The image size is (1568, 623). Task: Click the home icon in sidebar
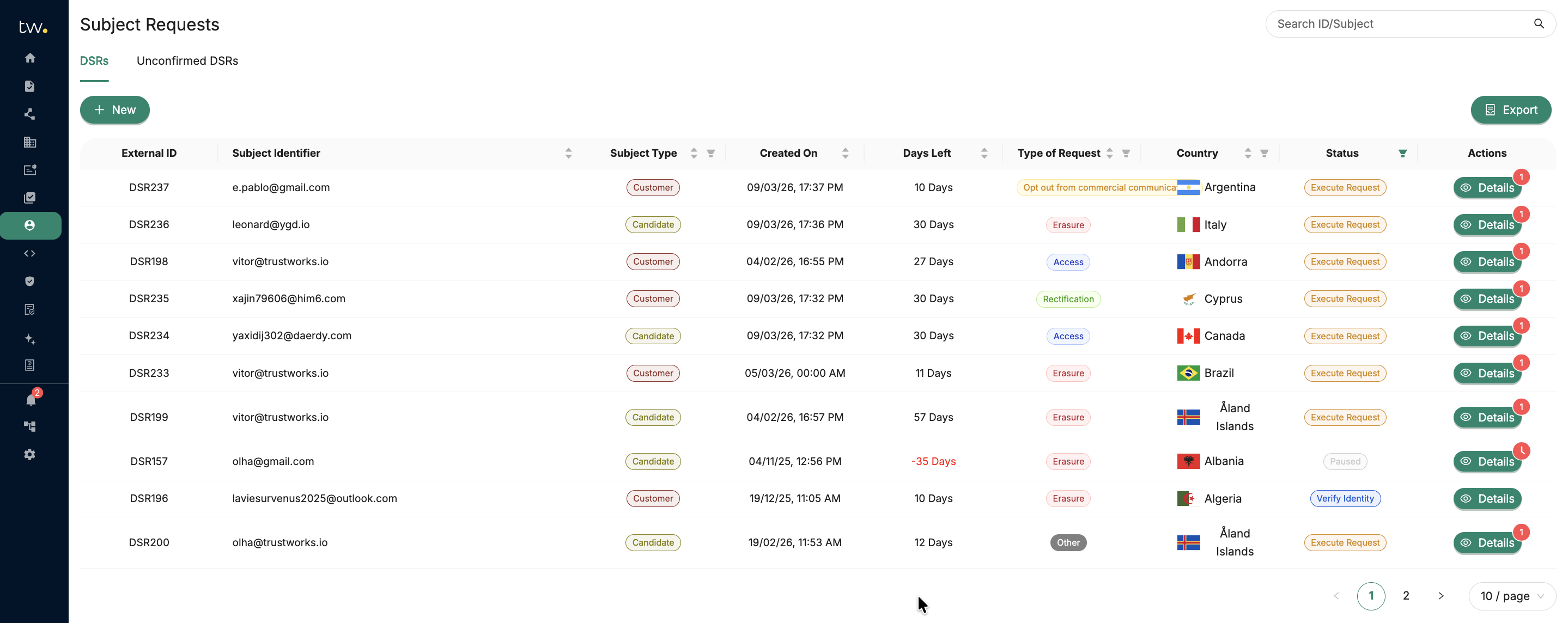[x=30, y=58]
